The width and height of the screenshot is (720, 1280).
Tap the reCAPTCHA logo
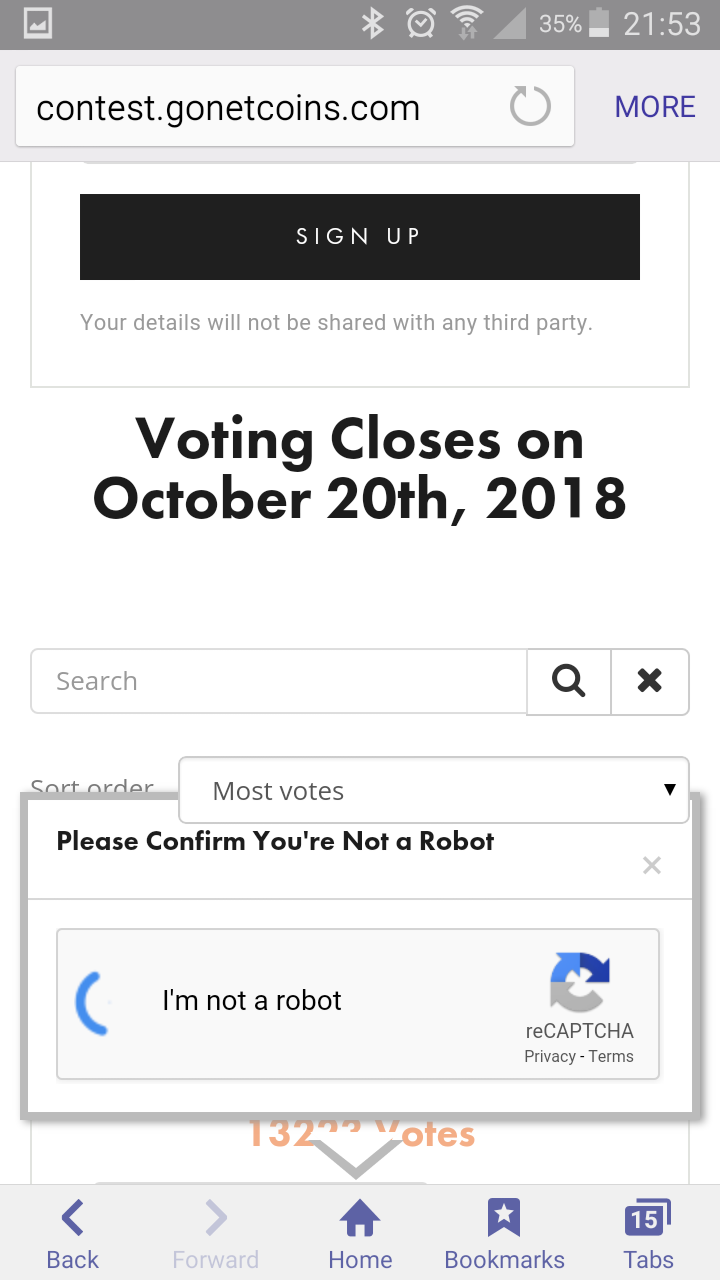tap(579, 982)
